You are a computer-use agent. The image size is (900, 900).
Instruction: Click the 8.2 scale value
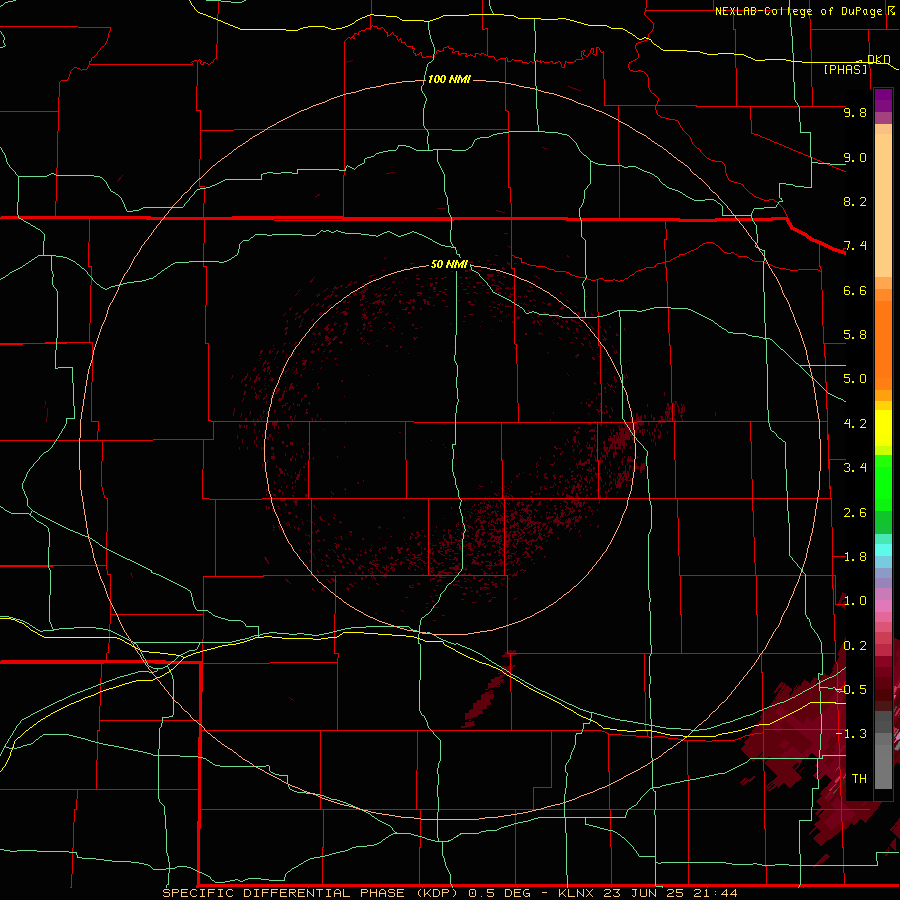(x=855, y=201)
